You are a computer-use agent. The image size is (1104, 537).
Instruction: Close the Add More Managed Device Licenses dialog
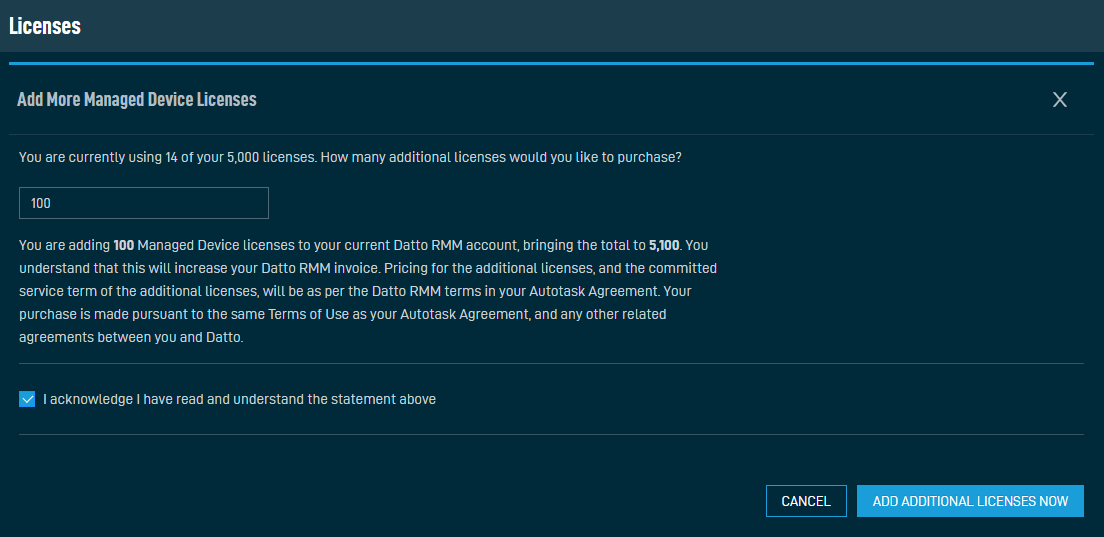point(1060,100)
